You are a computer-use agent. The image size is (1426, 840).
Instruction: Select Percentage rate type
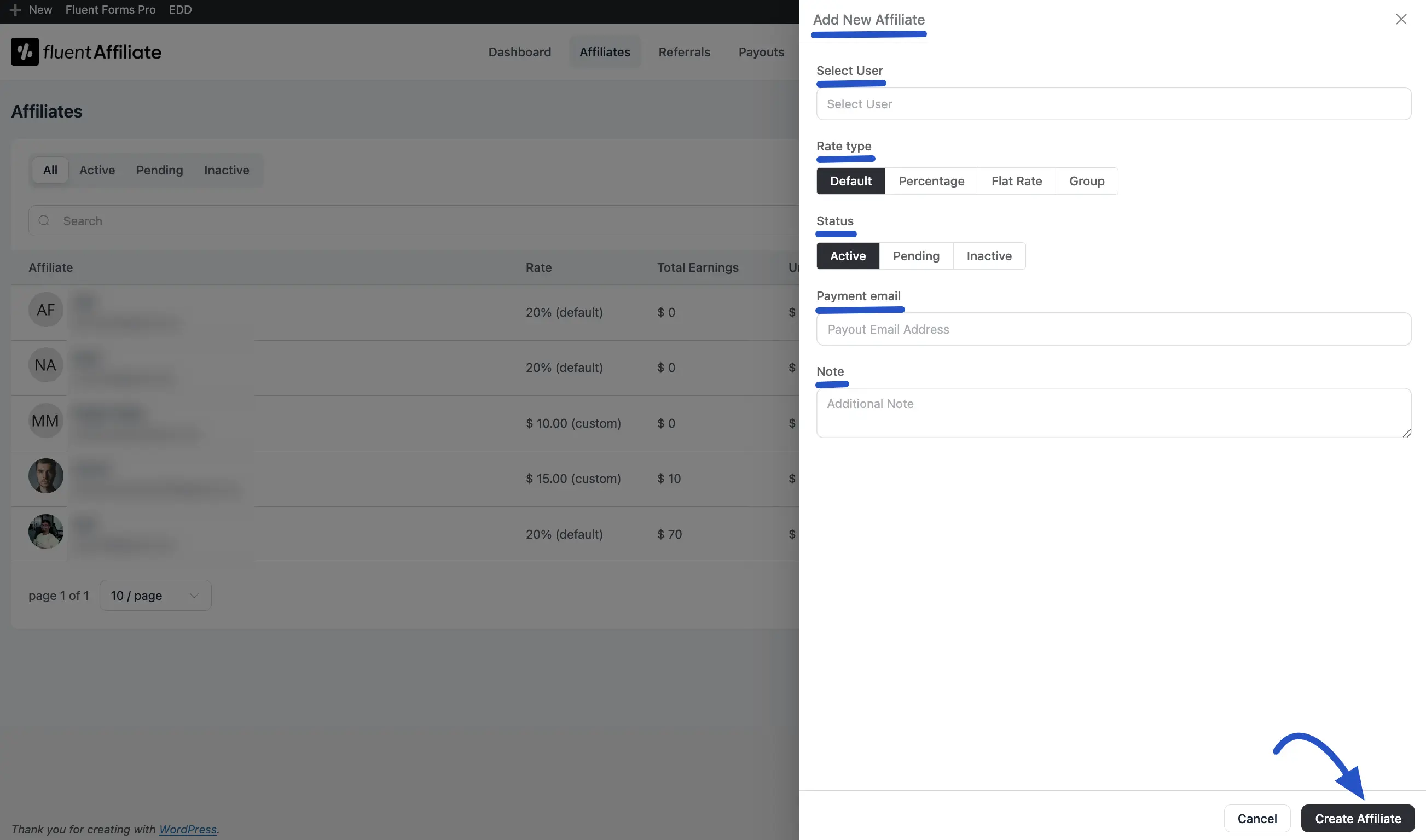tap(931, 180)
